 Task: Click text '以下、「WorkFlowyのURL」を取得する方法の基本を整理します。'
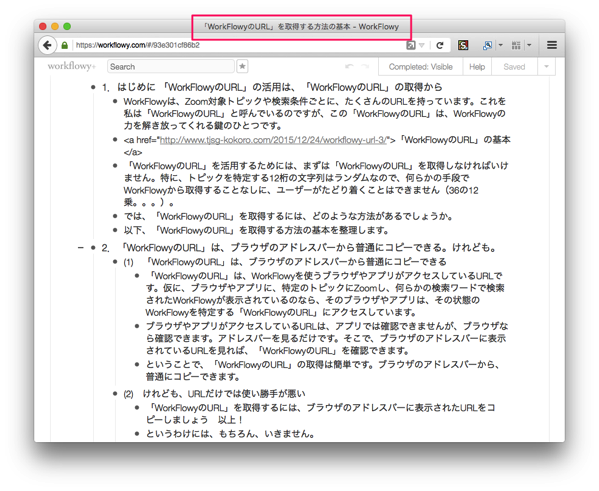pos(256,230)
